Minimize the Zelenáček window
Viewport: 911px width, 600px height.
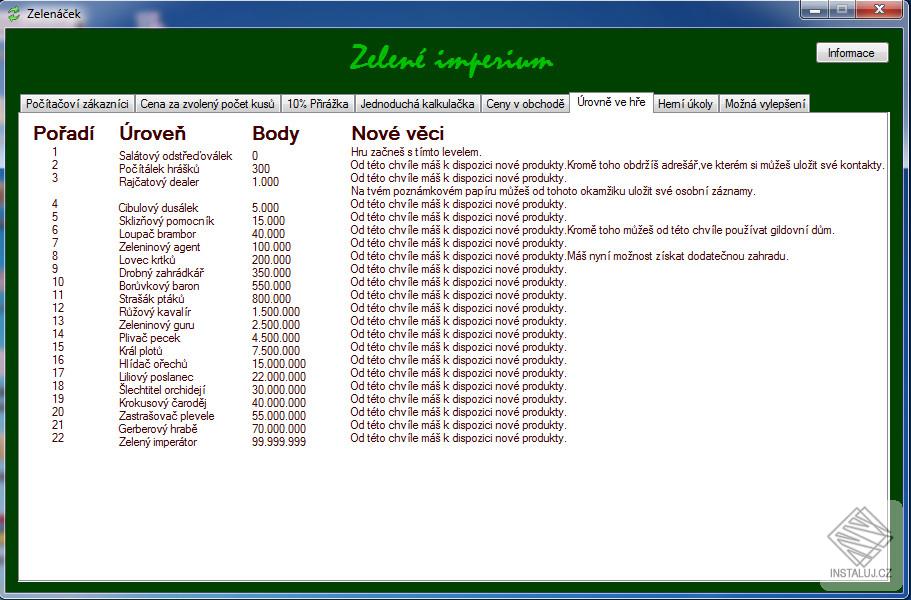(x=815, y=10)
